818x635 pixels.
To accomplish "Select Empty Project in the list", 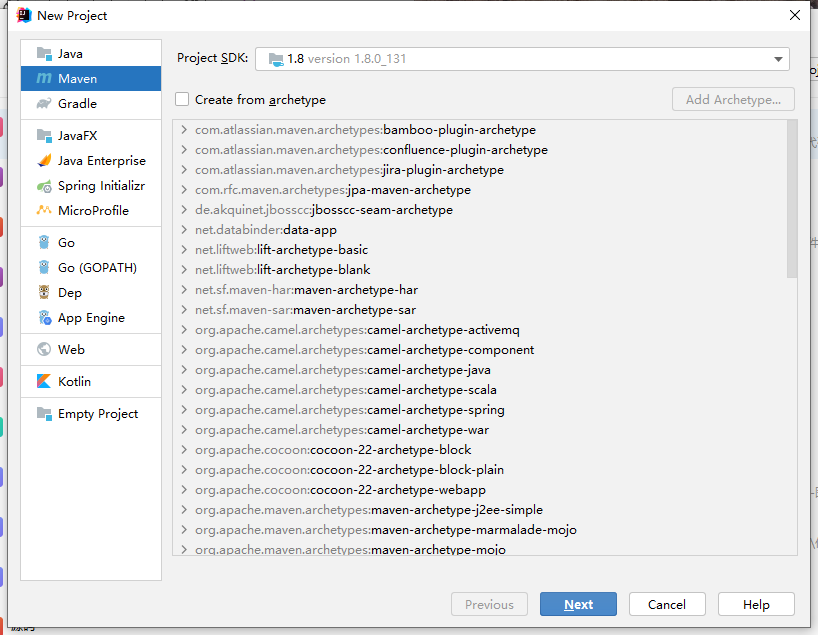I will coord(97,414).
